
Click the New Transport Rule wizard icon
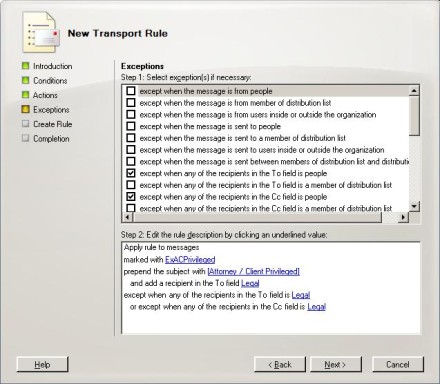pos(41,32)
